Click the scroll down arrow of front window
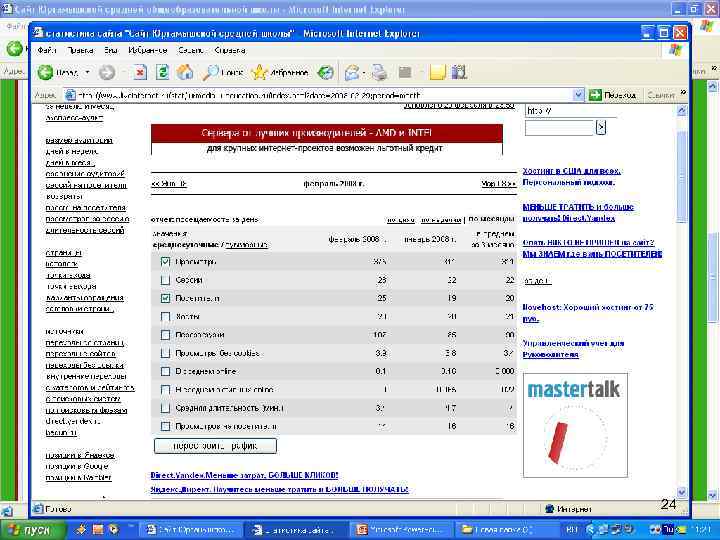This screenshot has width=720, height=540. click(x=682, y=492)
